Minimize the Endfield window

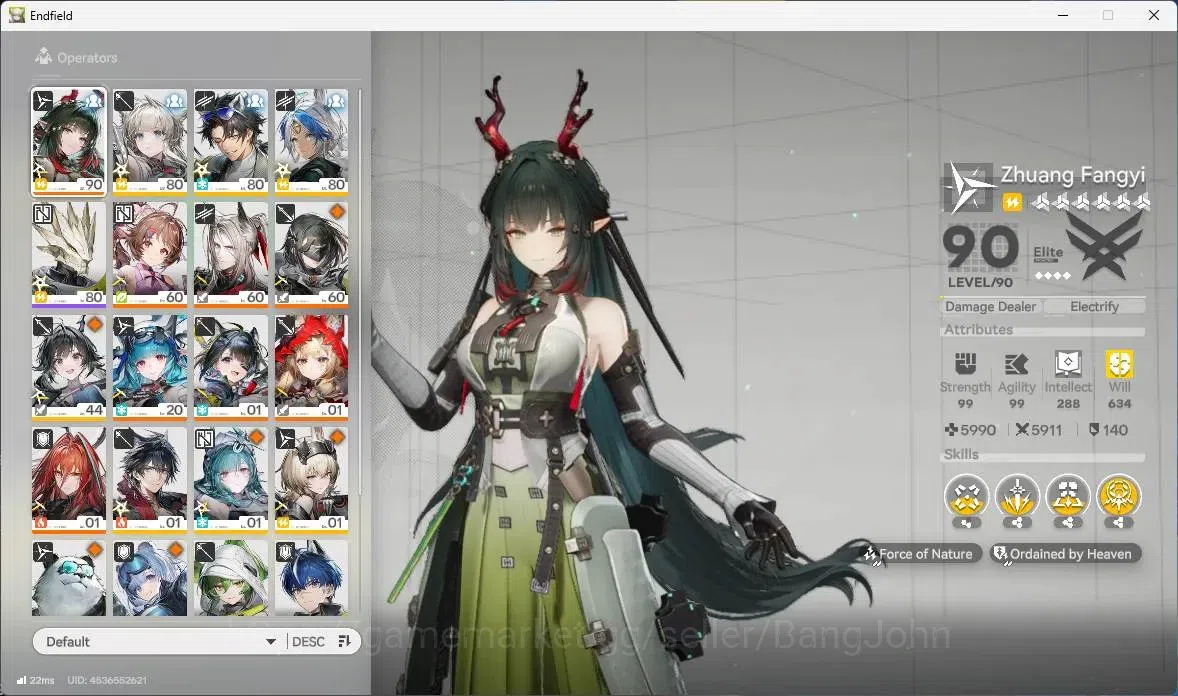1063,15
